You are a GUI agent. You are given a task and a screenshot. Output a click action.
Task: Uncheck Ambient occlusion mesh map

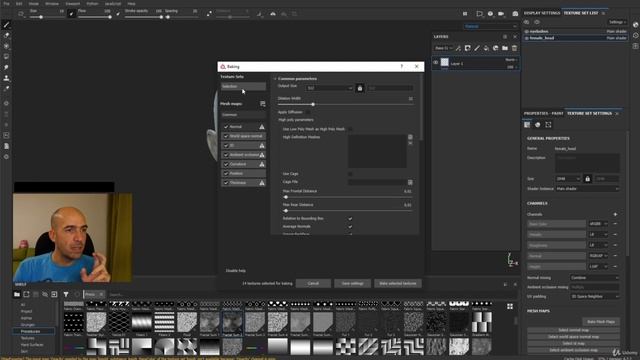point(226,155)
